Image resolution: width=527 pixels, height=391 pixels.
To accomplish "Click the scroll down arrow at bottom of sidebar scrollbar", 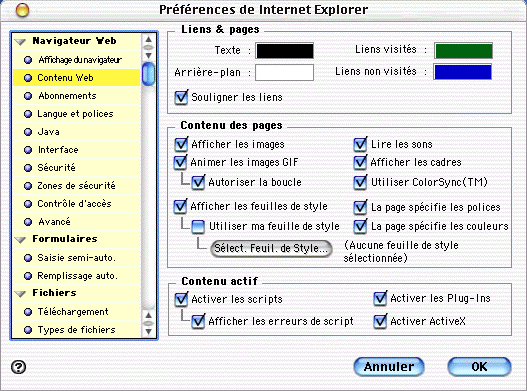I will click(148, 331).
